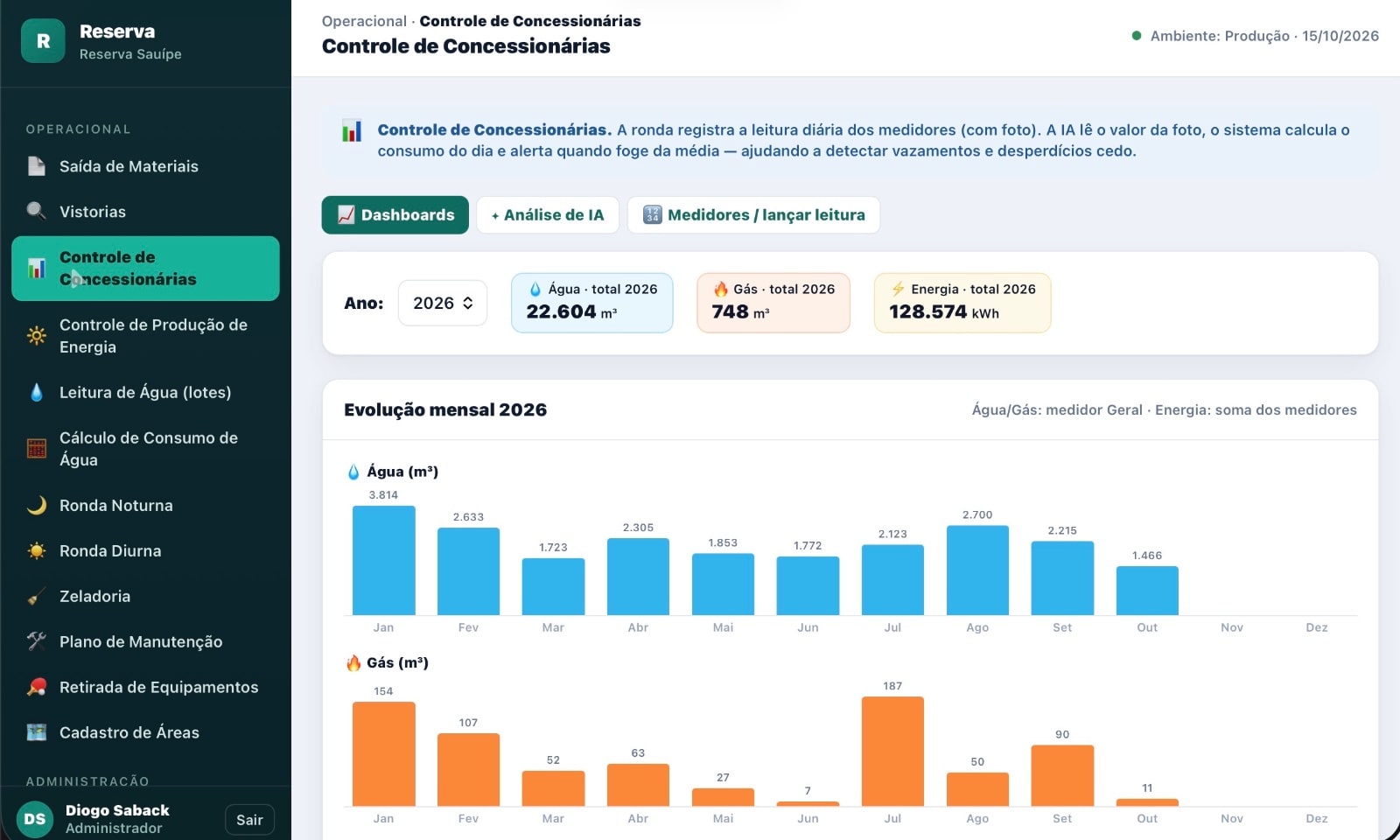This screenshot has height=840, width=1400.
Task: Click the calculator icon for Cálculo de Consumo
Action: click(37, 449)
